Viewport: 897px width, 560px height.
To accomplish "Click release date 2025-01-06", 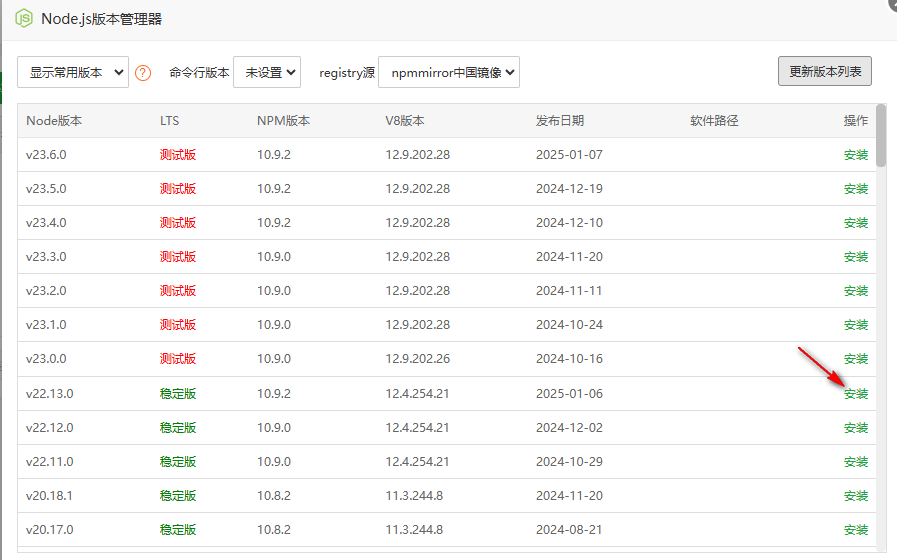I will 569,394.
